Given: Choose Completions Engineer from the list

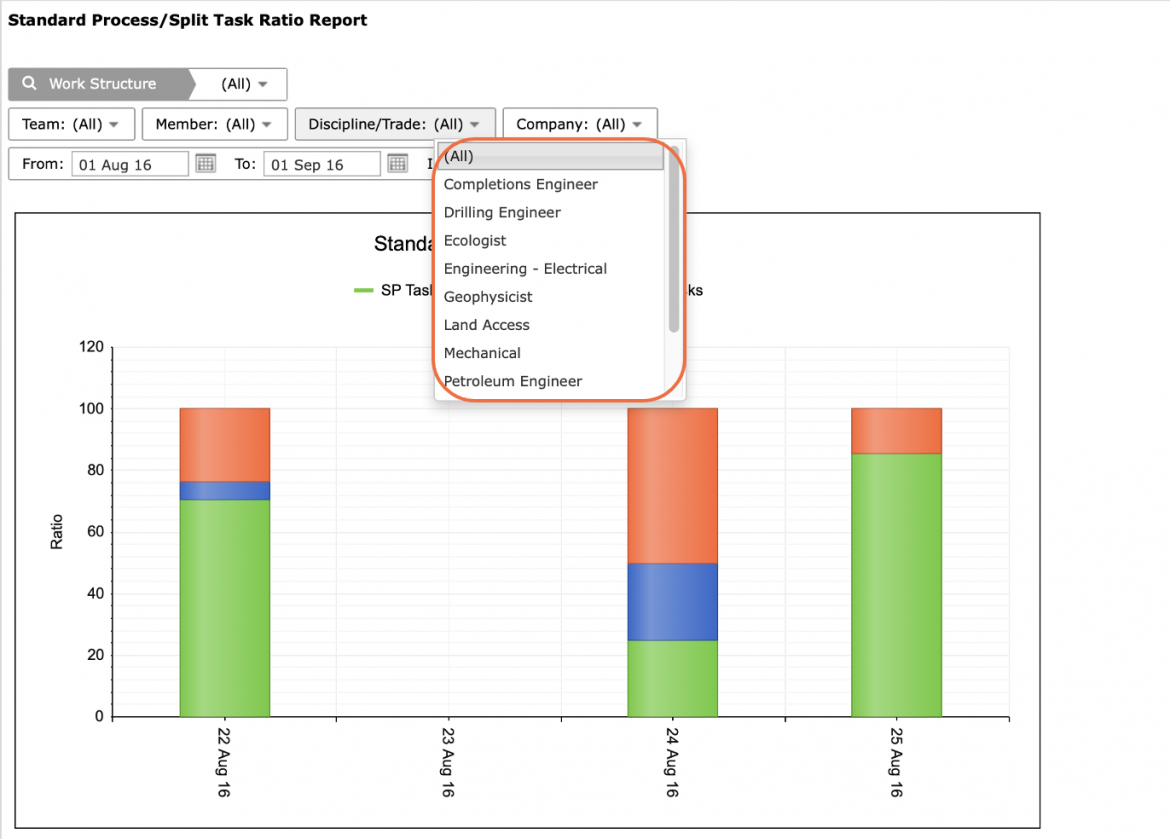Looking at the screenshot, I should click(x=520, y=184).
